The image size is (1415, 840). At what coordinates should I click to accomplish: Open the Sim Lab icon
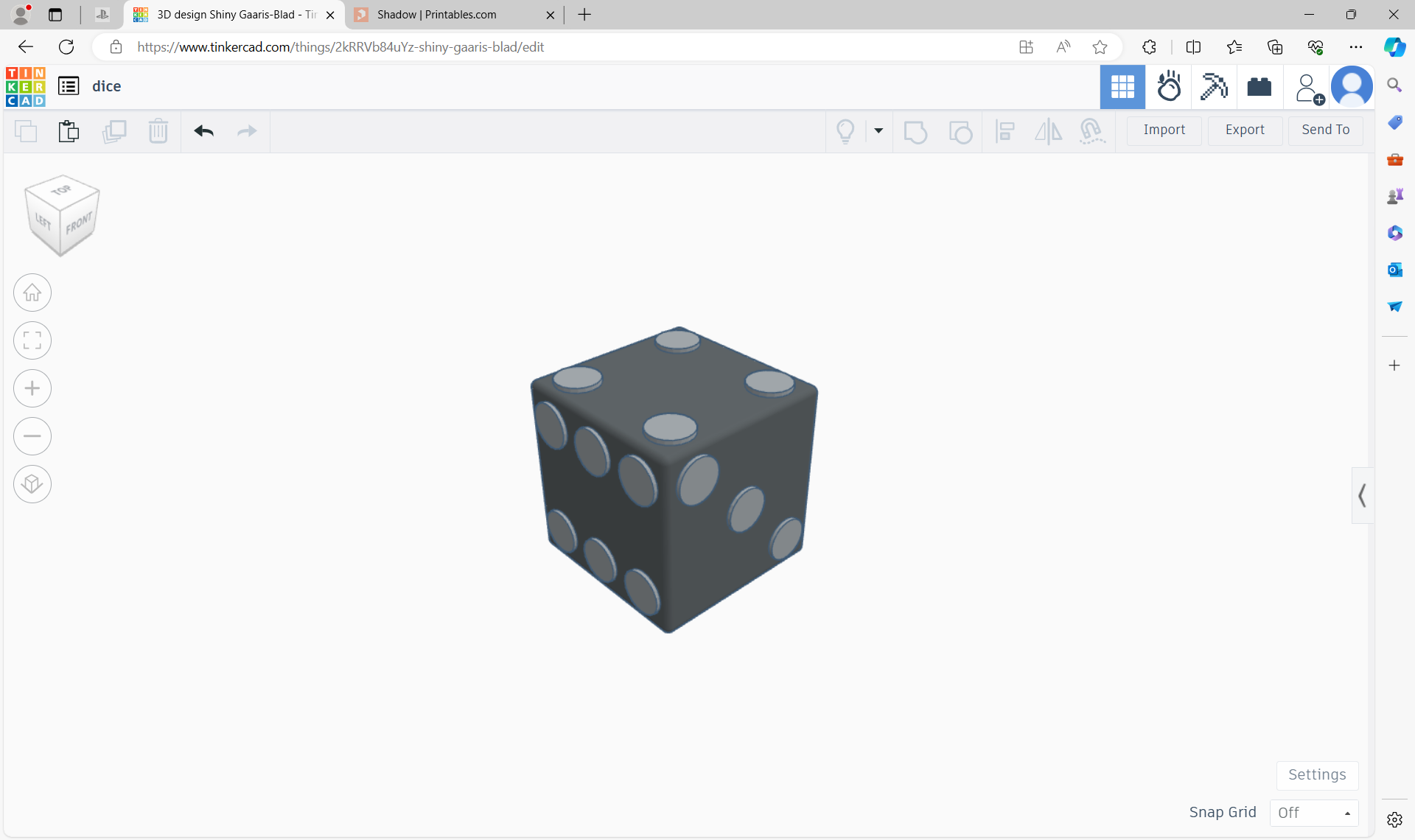tap(1169, 87)
